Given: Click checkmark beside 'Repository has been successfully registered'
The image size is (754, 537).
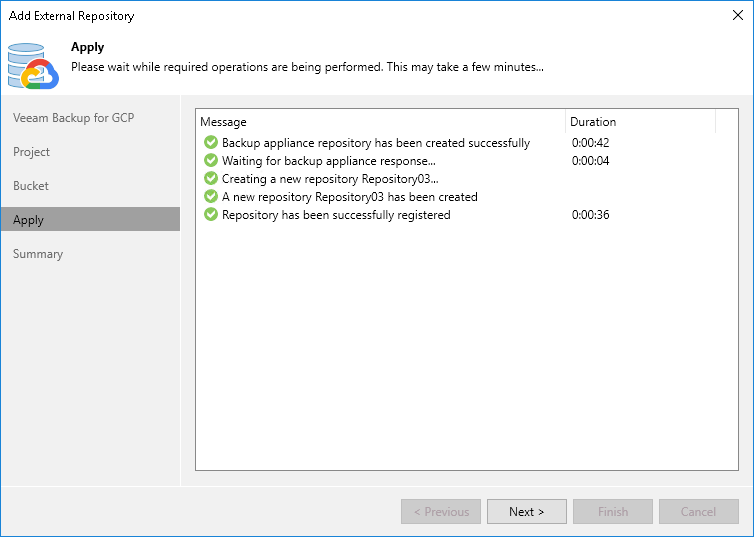Looking at the screenshot, I should tap(211, 214).
